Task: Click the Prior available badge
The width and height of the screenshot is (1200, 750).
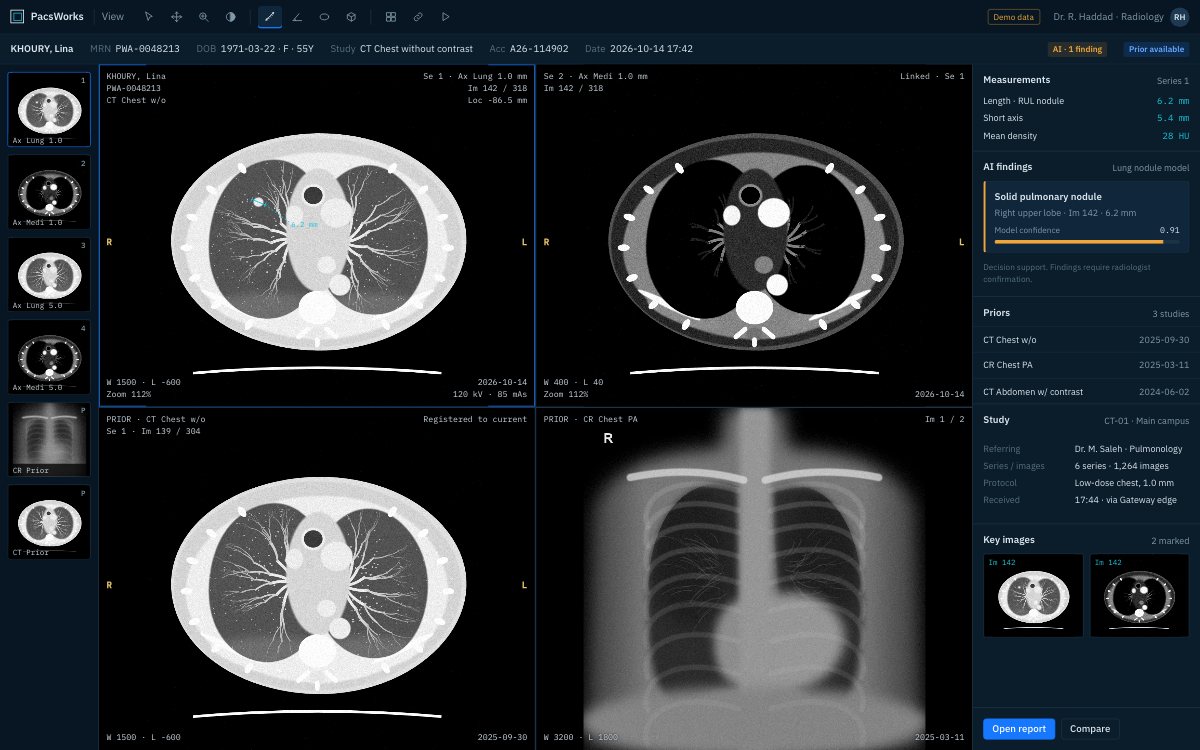Action: (1156, 48)
